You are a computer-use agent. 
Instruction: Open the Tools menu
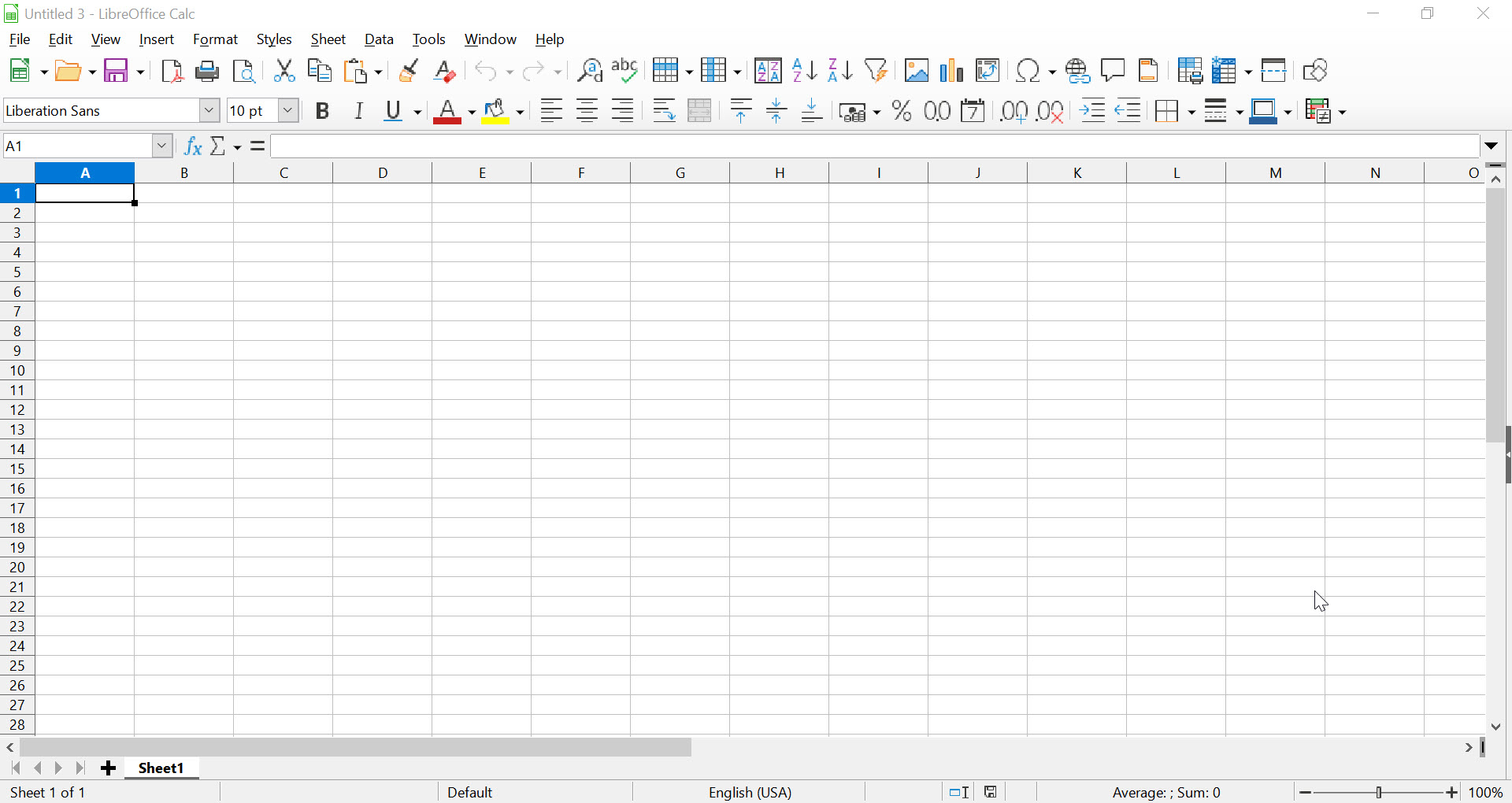[429, 39]
